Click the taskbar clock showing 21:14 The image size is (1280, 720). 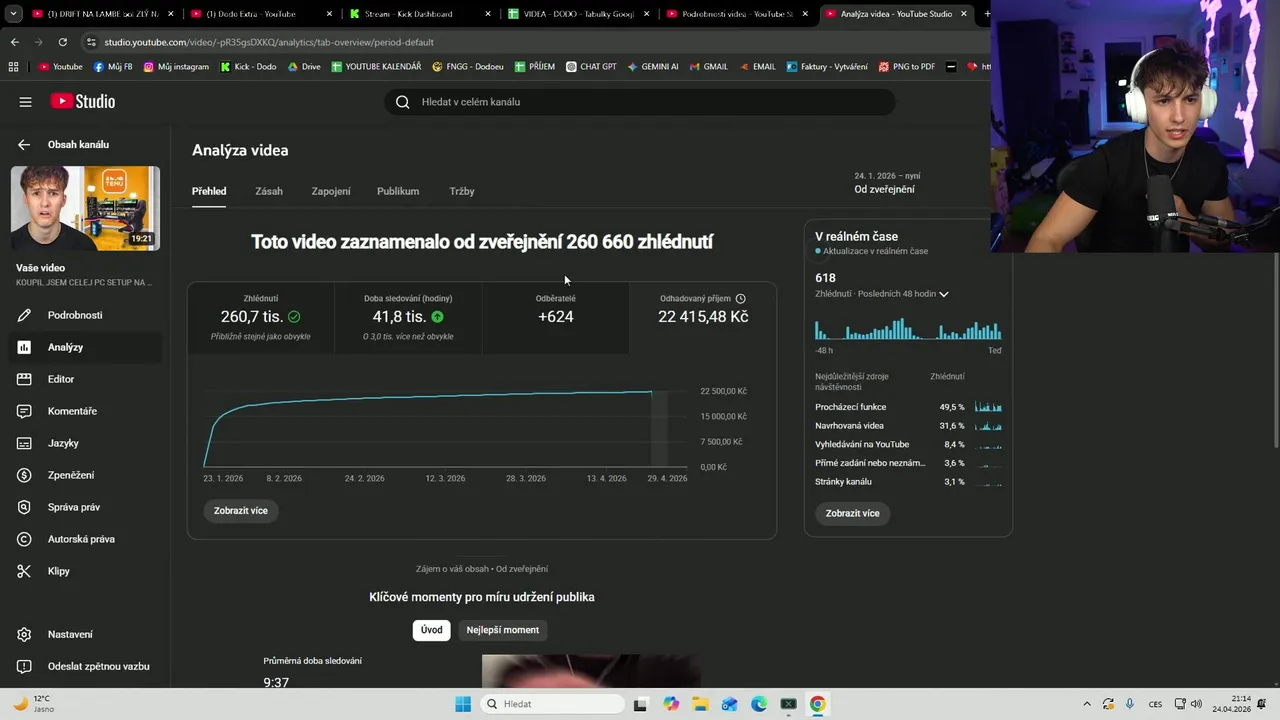(1231, 704)
